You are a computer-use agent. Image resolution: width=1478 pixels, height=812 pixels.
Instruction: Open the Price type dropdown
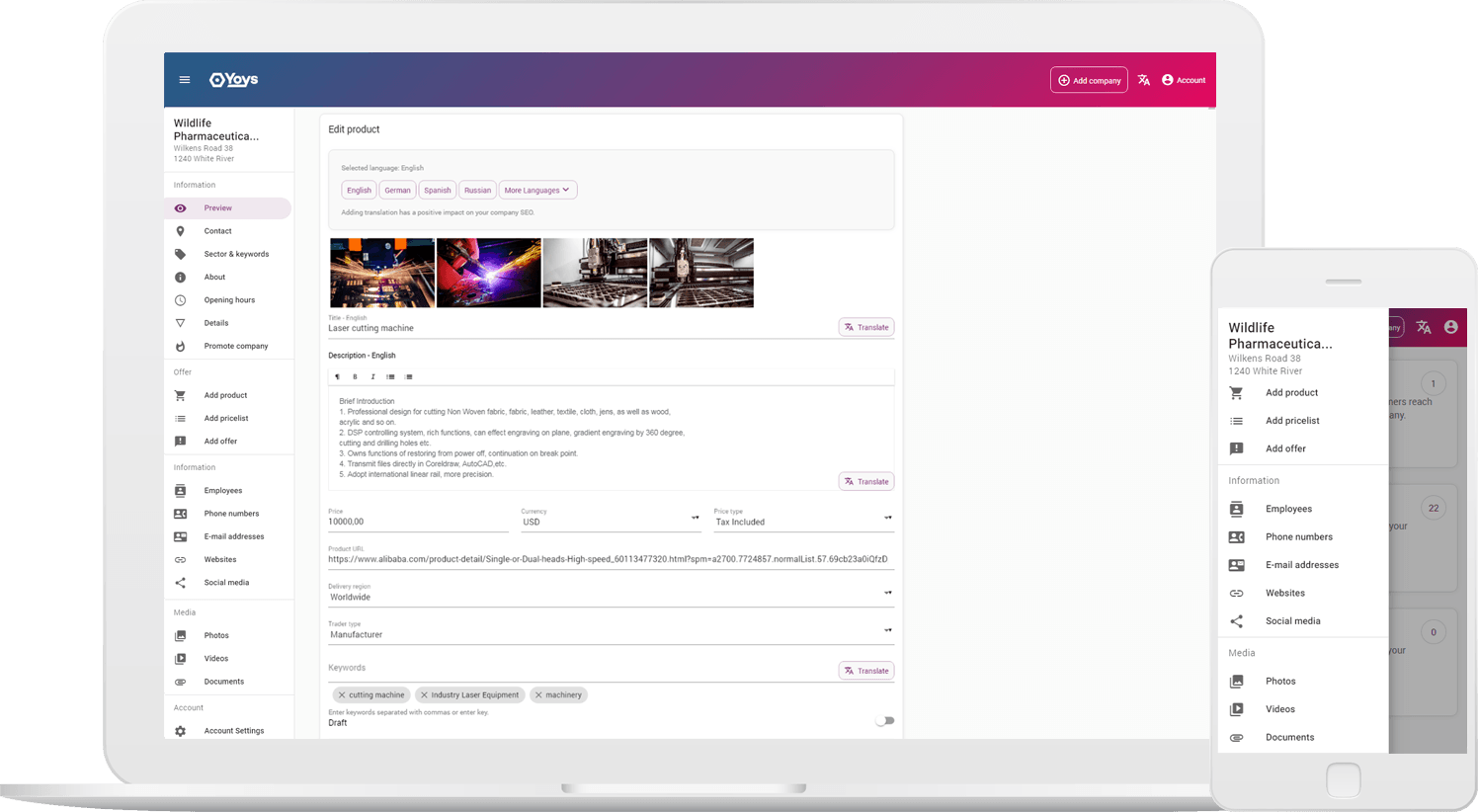pos(802,521)
